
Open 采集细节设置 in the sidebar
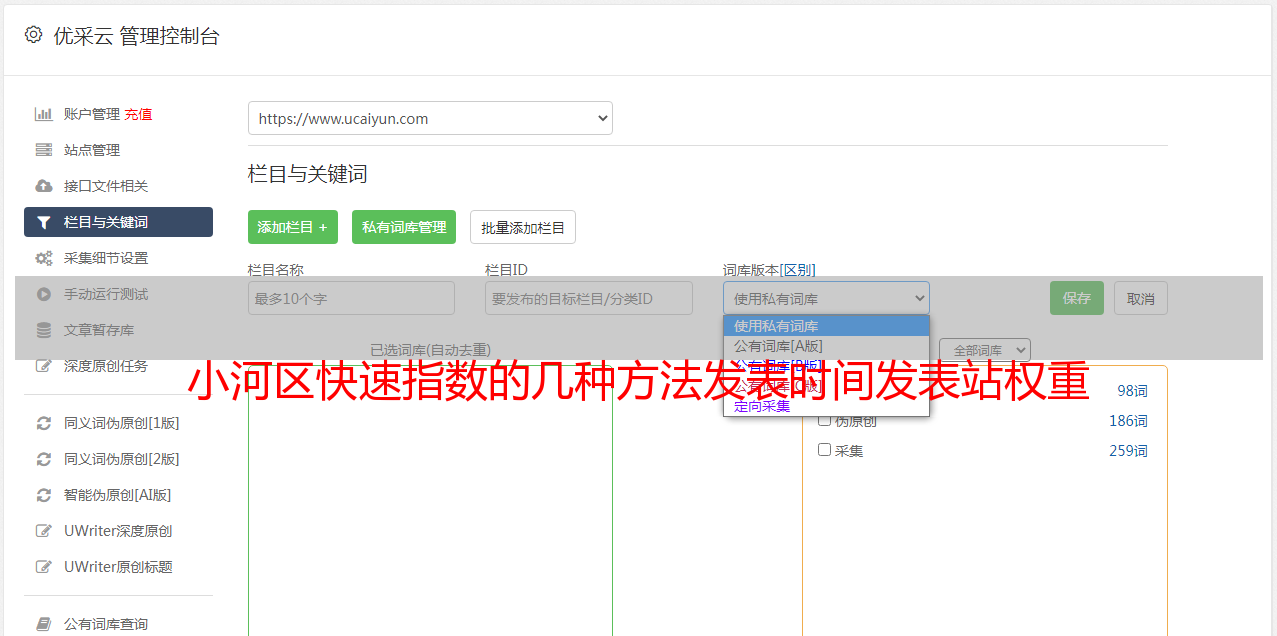106,258
